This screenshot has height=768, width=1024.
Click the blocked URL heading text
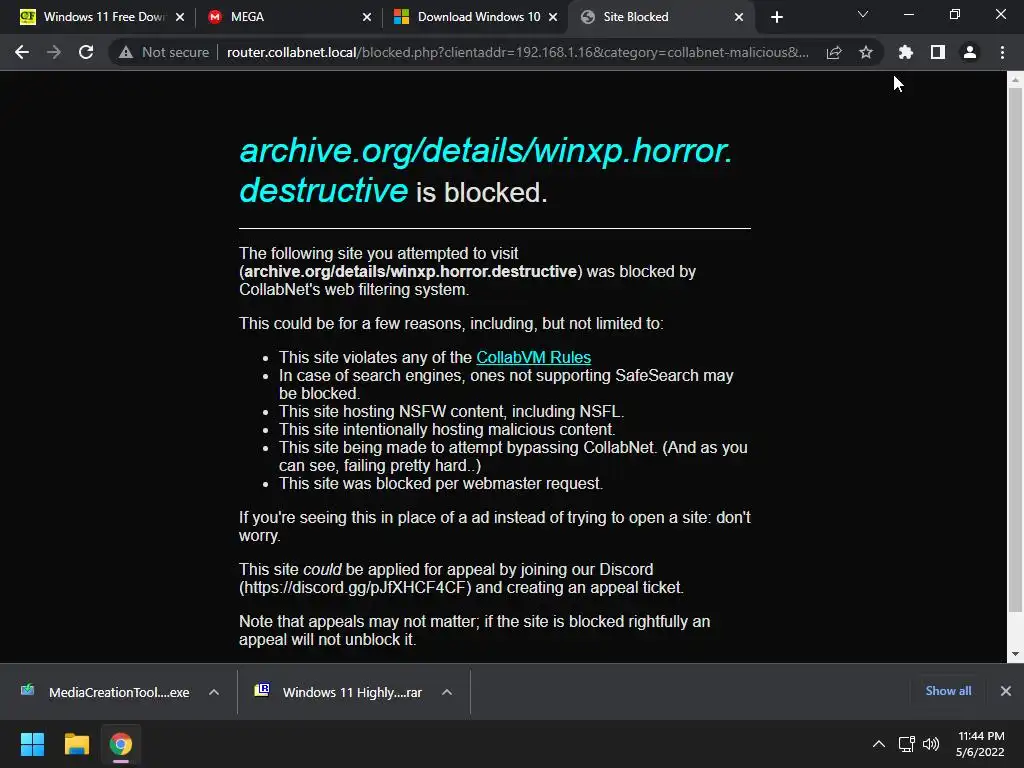(486, 170)
